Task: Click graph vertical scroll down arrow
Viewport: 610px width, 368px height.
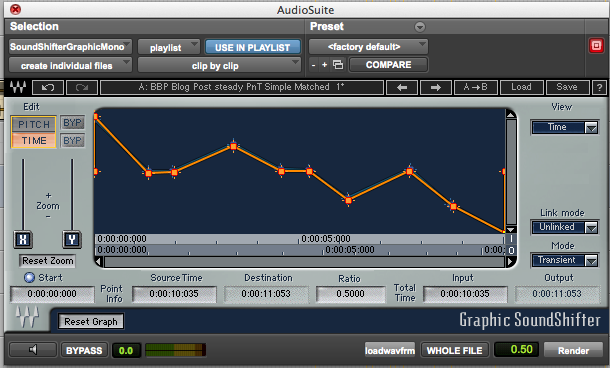Action: tap(511, 230)
